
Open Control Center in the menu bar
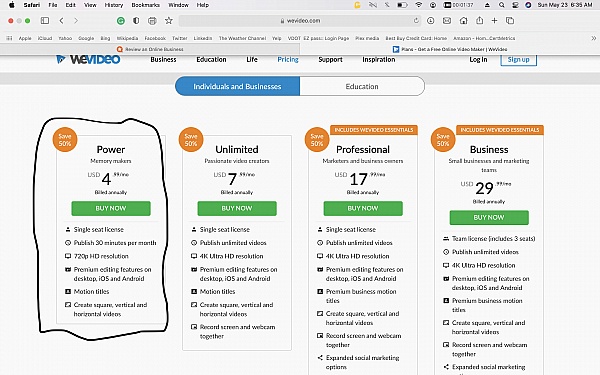(x=515, y=5)
